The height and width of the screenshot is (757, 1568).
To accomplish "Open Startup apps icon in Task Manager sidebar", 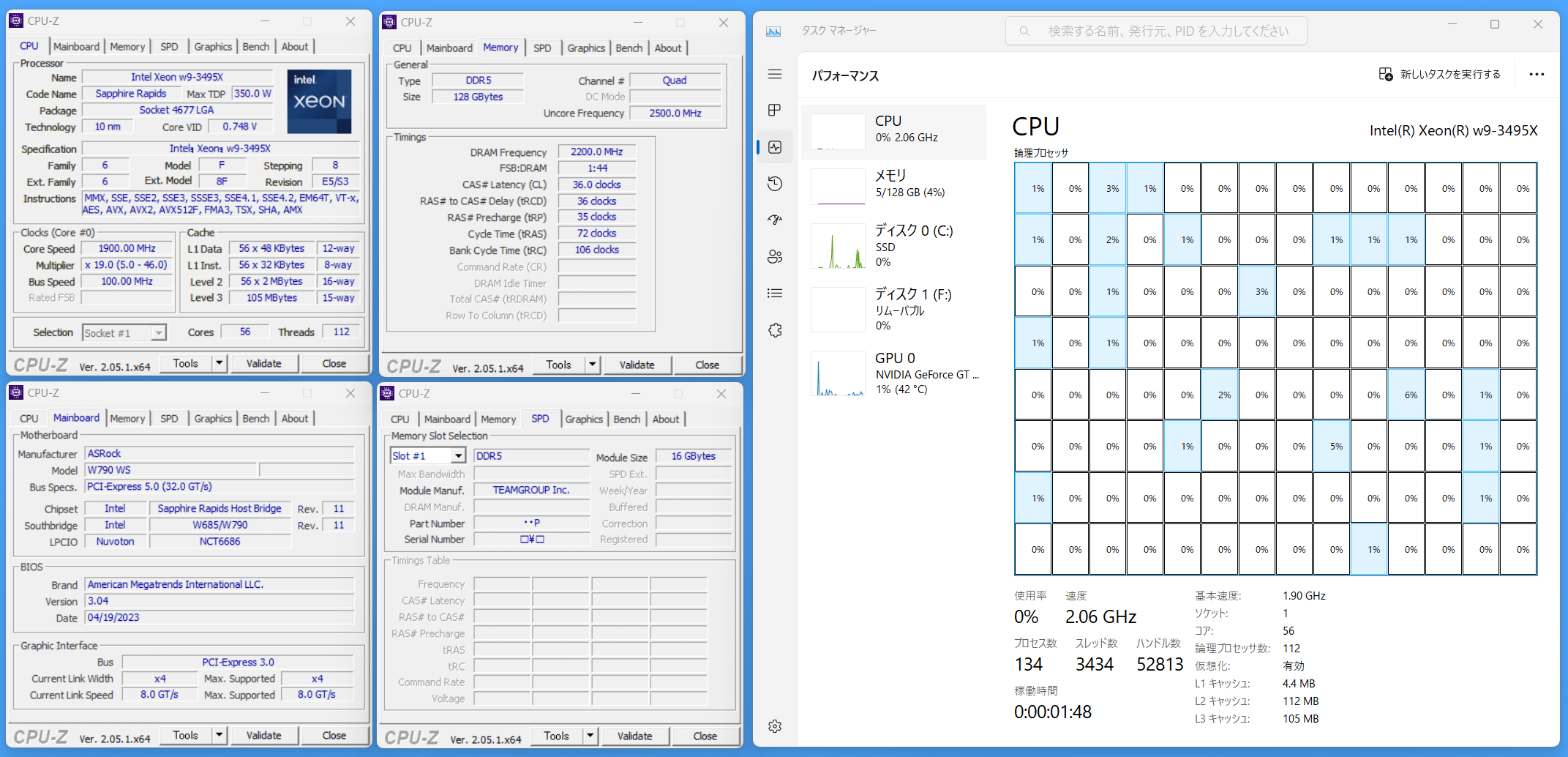I will click(x=775, y=220).
